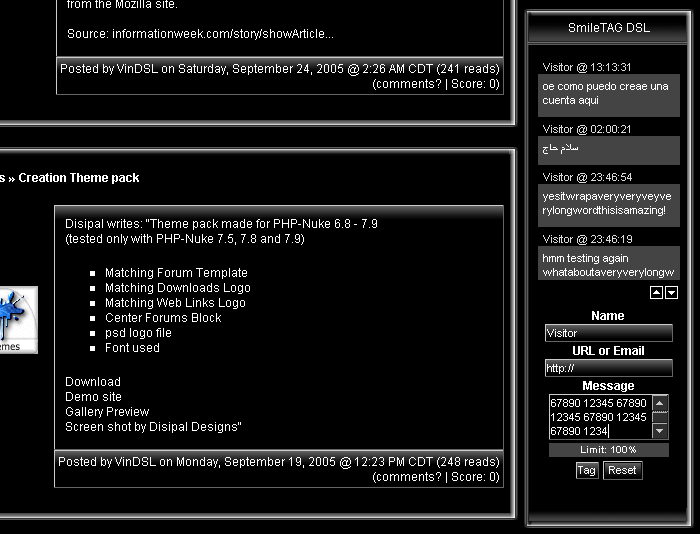700x534 pixels.
Task: Click inside the Message text area
Action: click(600, 417)
